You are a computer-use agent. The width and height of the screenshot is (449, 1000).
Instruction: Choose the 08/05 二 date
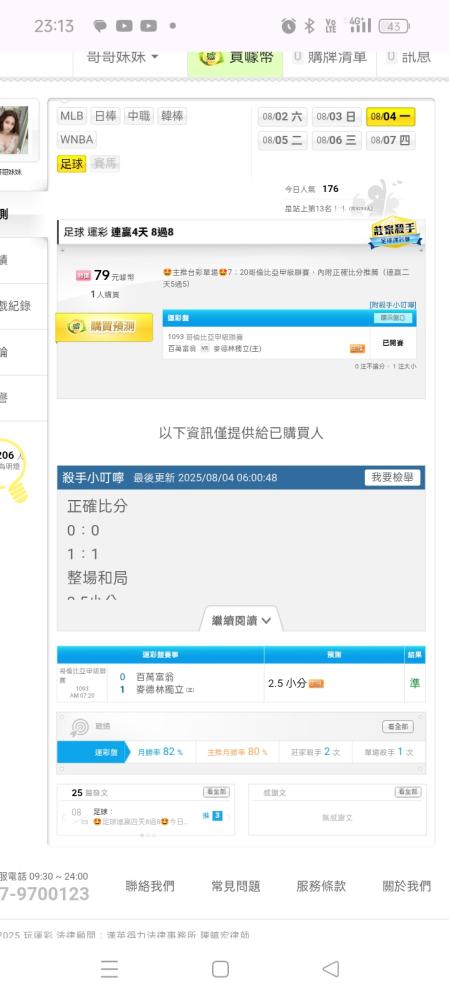click(283, 140)
